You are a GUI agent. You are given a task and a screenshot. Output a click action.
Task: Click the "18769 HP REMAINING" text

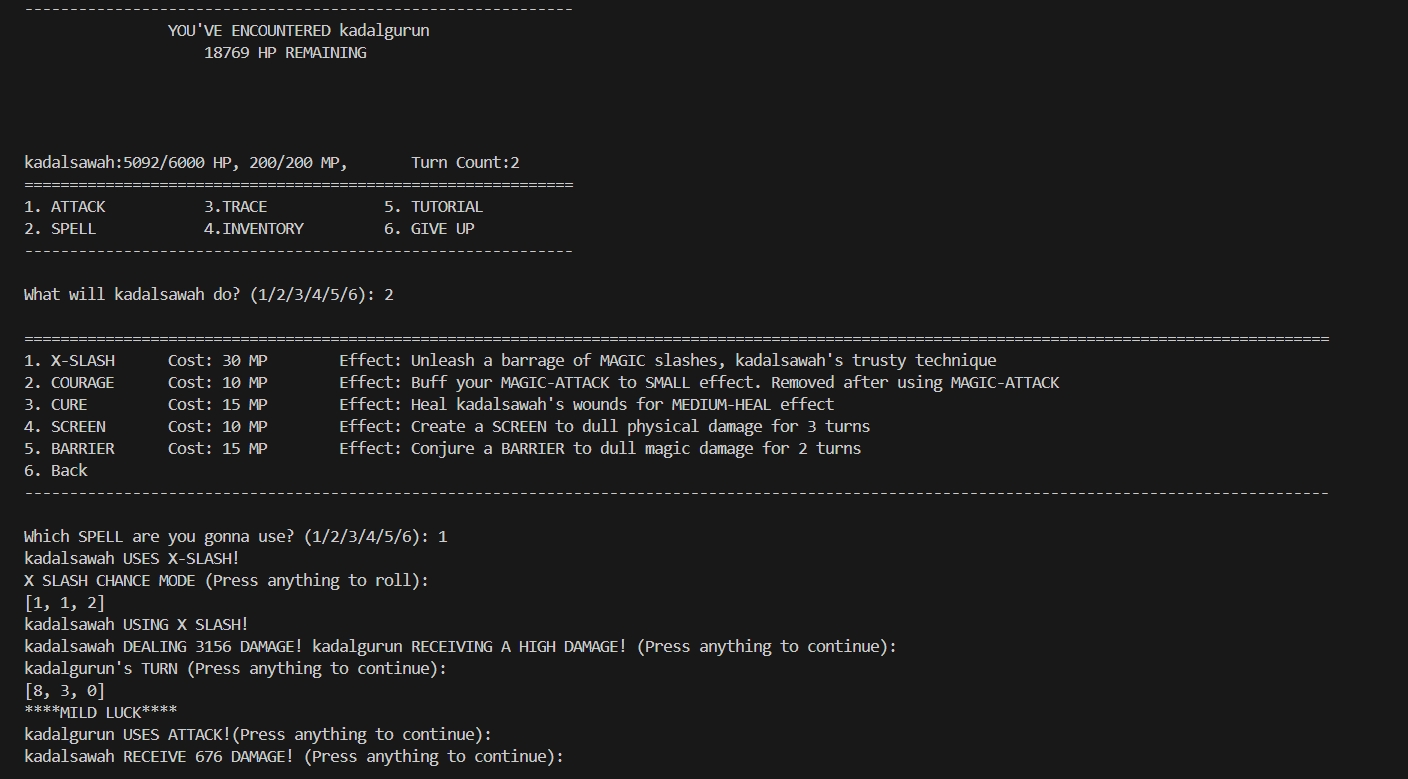coord(285,53)
